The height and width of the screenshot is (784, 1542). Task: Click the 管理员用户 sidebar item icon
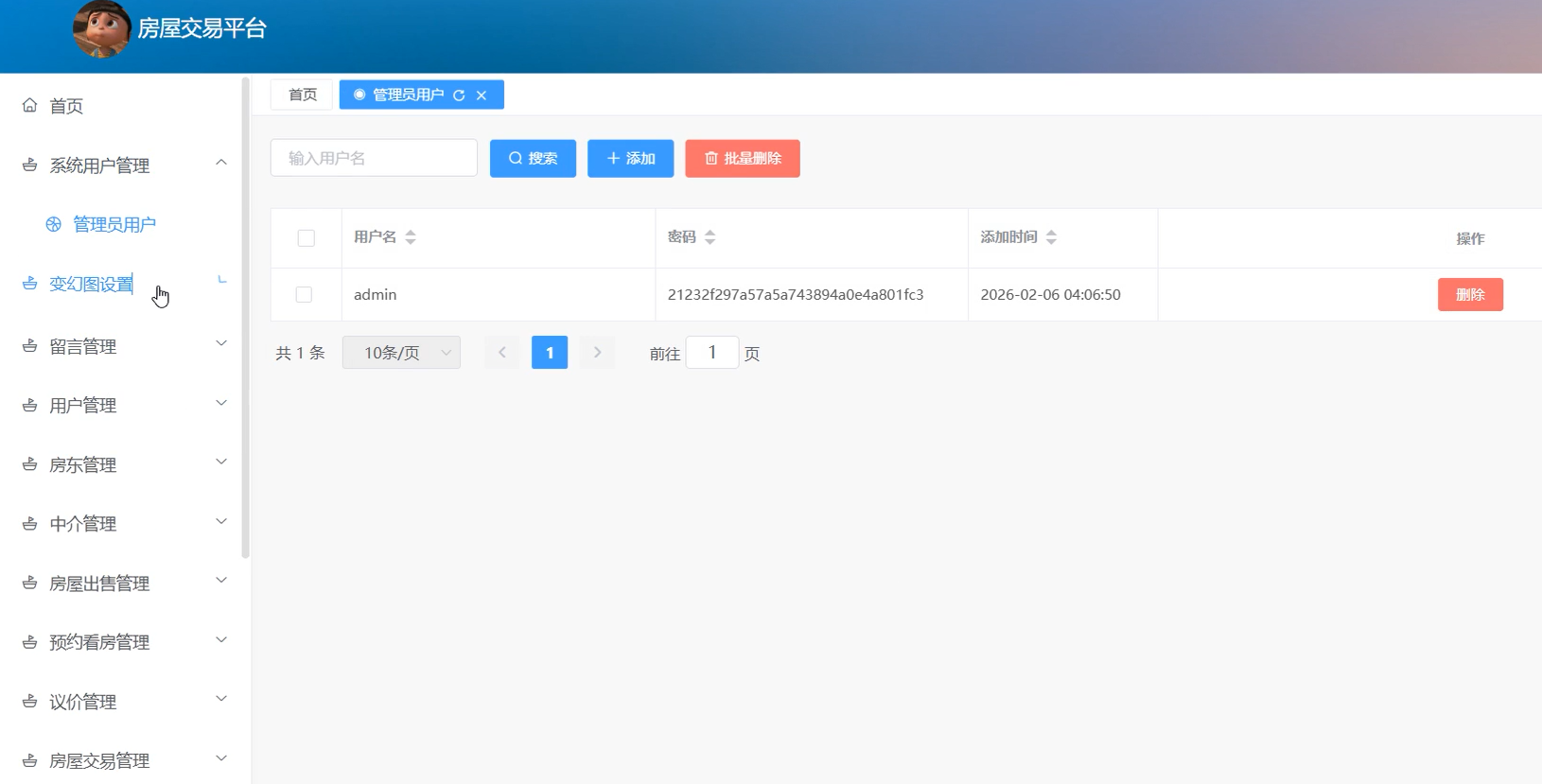click(54, 224)
